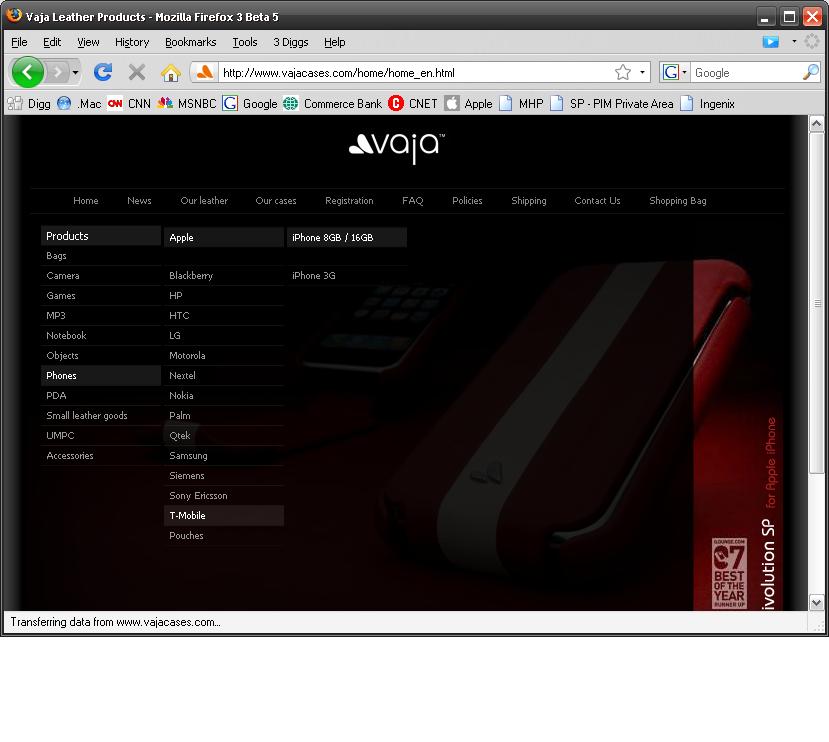This screenshot has height=742, width=829.
Task: Click the Best of the Year '07 badge
Action: [729, 574]
